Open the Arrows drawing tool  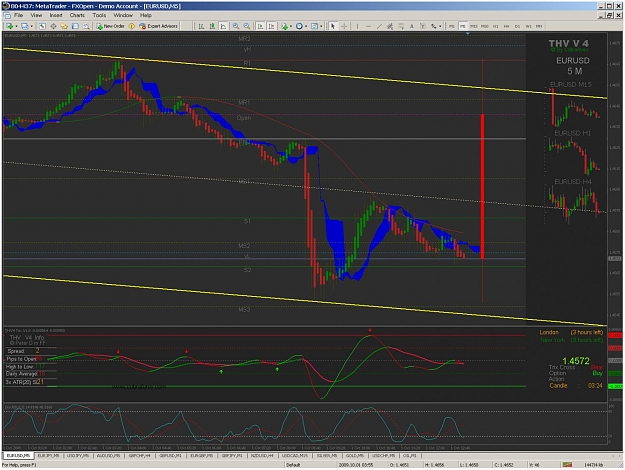[x=434, y=26]
